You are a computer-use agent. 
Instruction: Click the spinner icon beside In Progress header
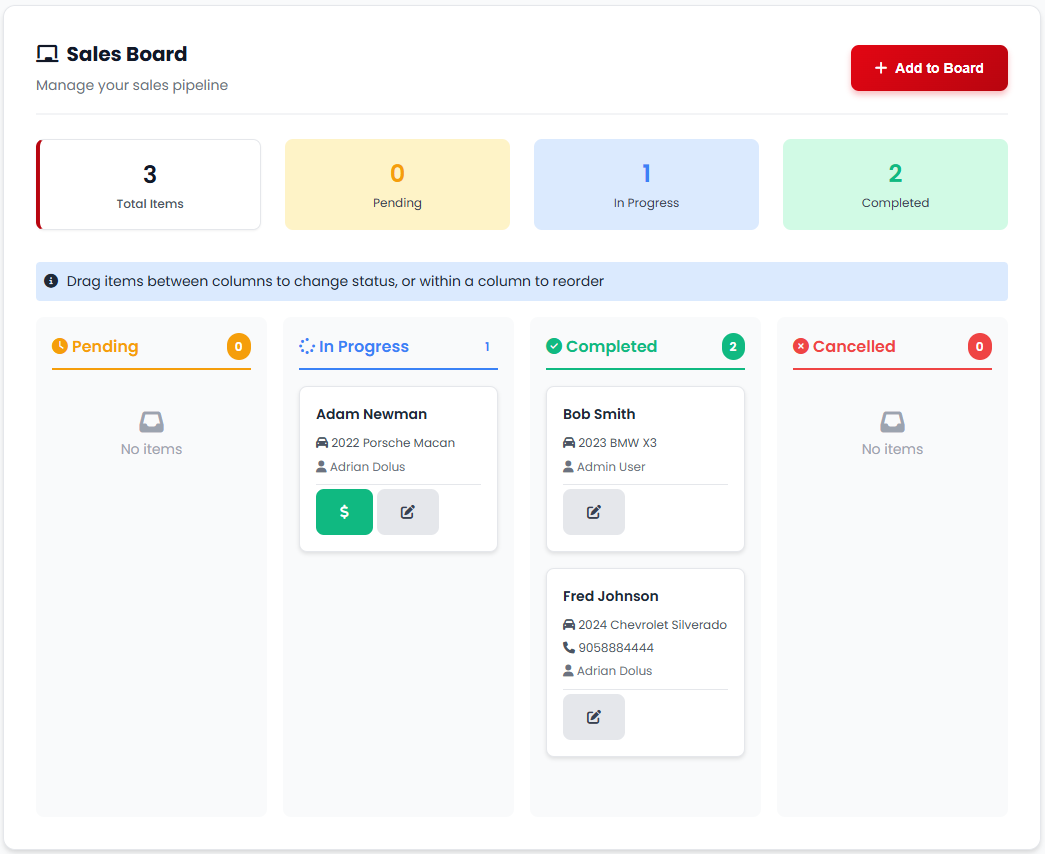[x=307, y=345]
